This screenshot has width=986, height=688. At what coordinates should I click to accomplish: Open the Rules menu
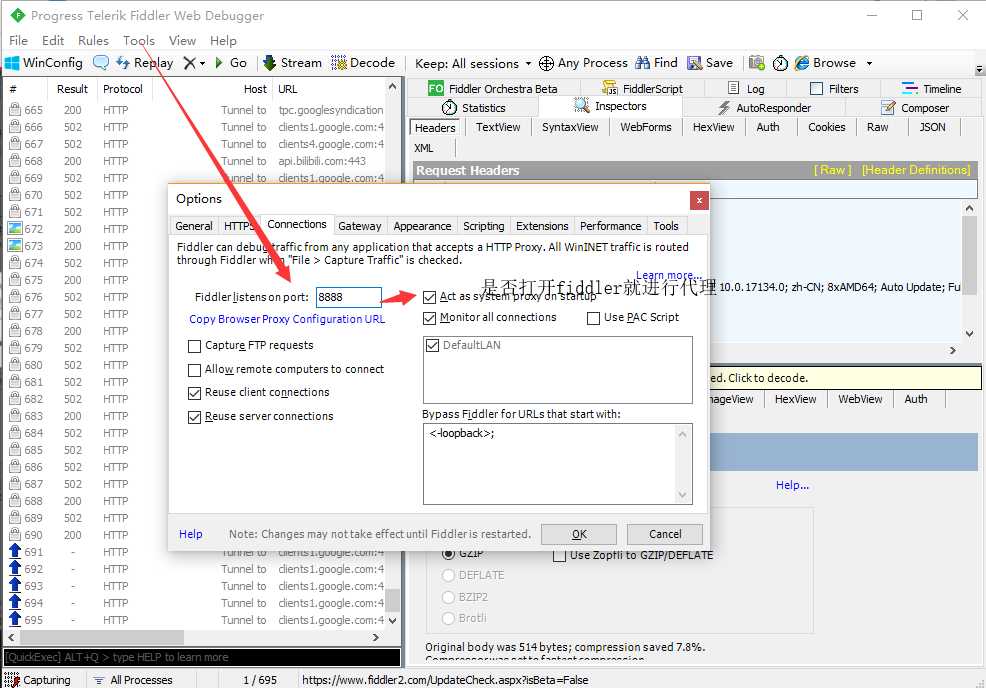coord(93,40)
